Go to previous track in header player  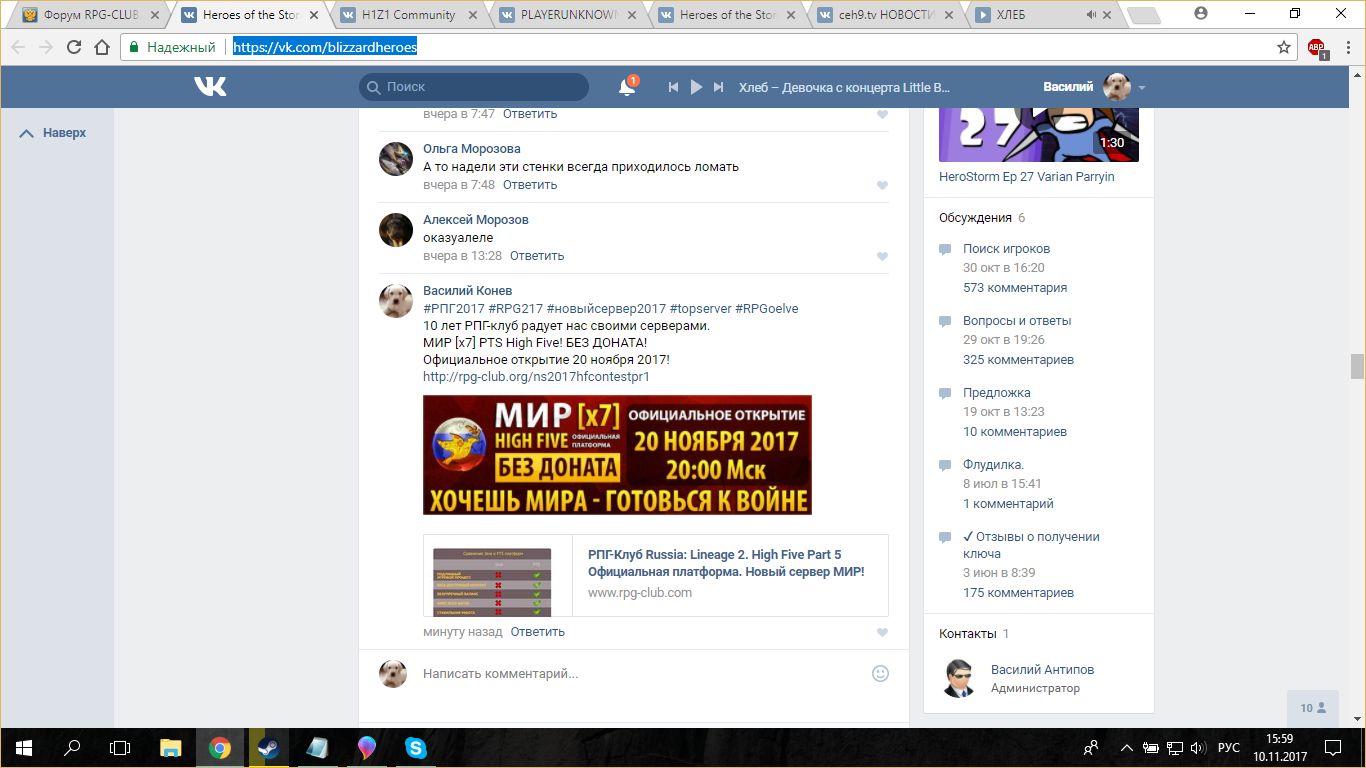674,87
